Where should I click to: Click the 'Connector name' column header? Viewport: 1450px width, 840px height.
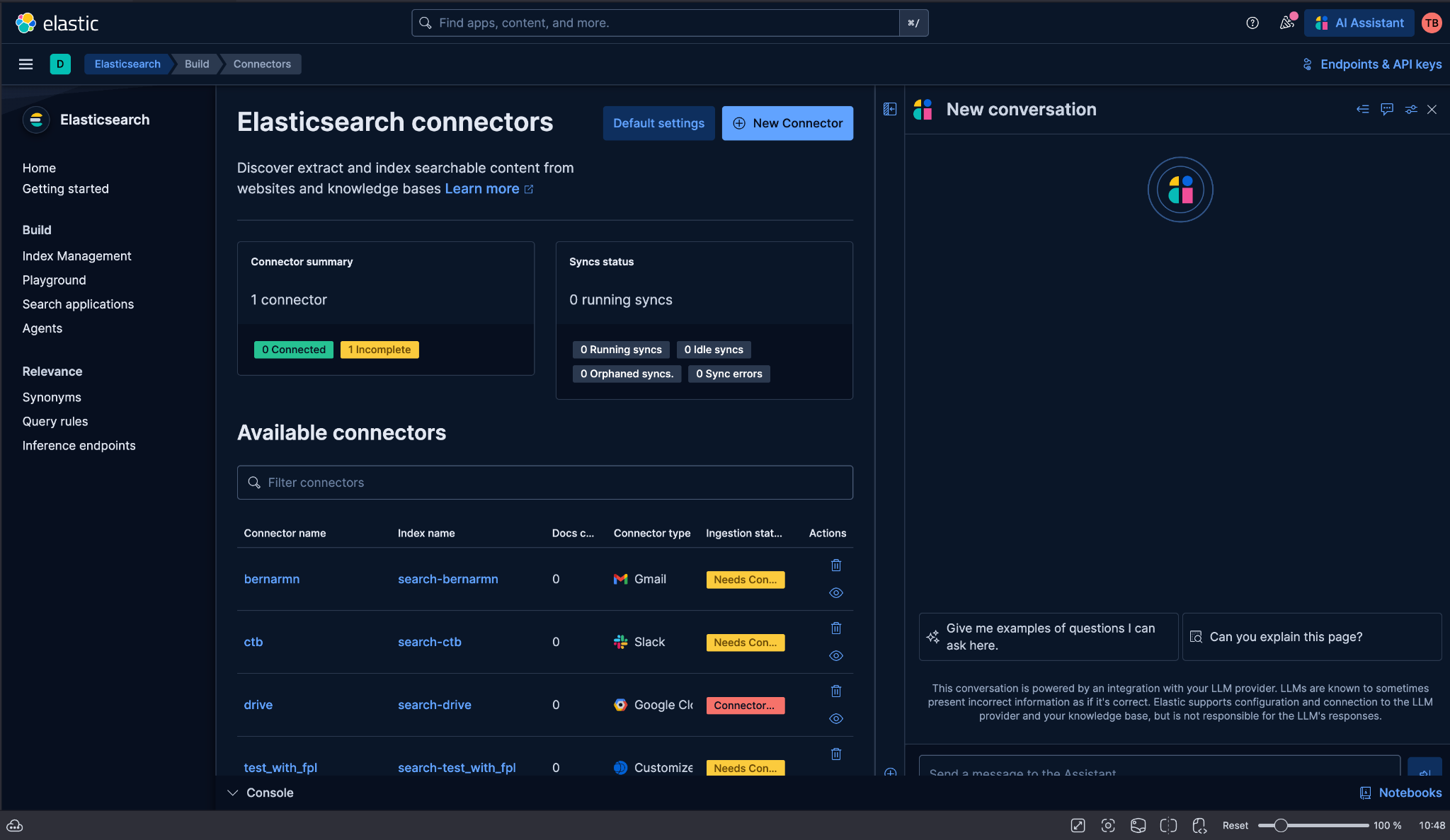pyautogui.click(x=285, y=534)
